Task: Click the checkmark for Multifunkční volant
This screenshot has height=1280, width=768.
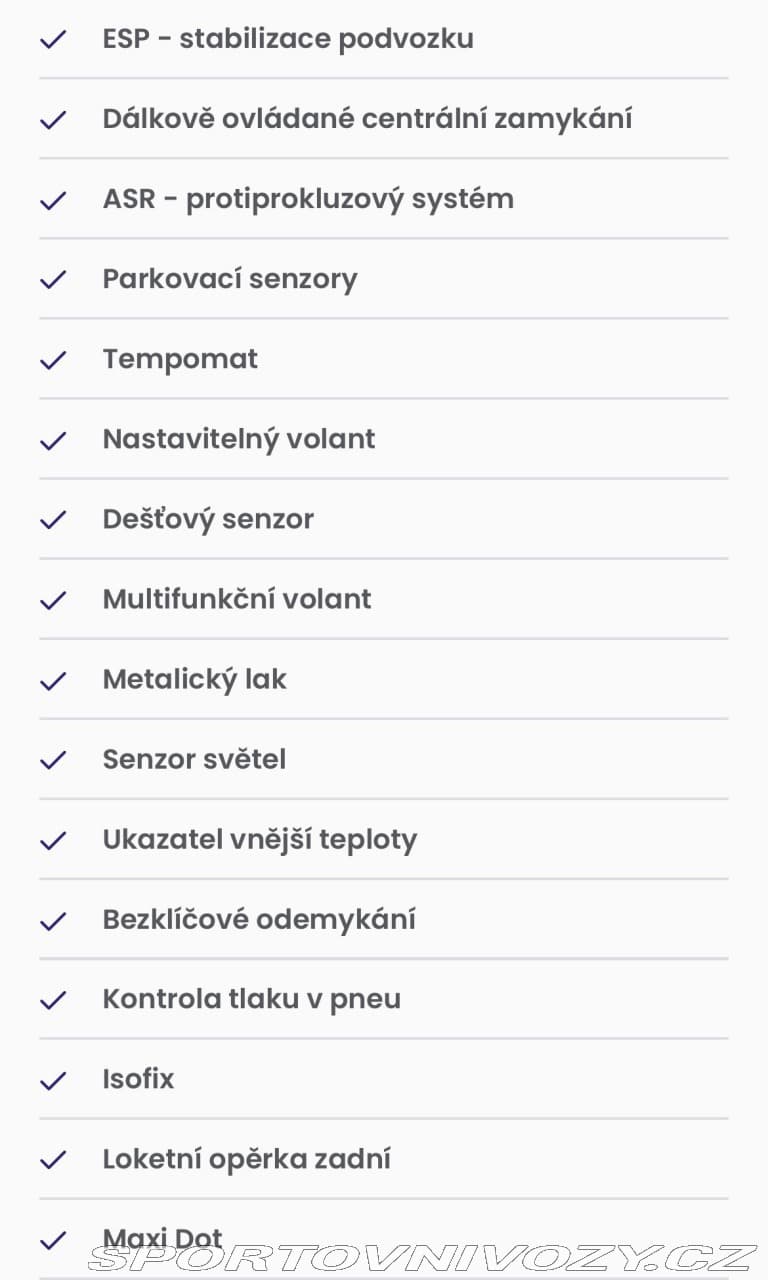Action: [53, 600]
